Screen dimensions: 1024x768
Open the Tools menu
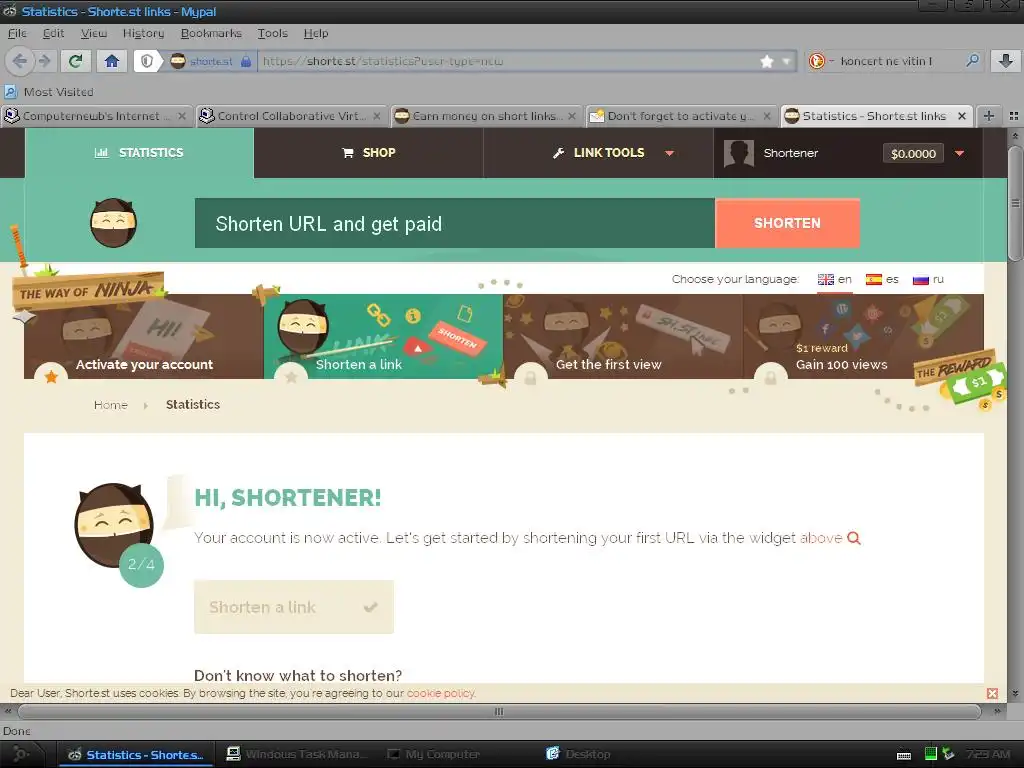tap(272, 33)
